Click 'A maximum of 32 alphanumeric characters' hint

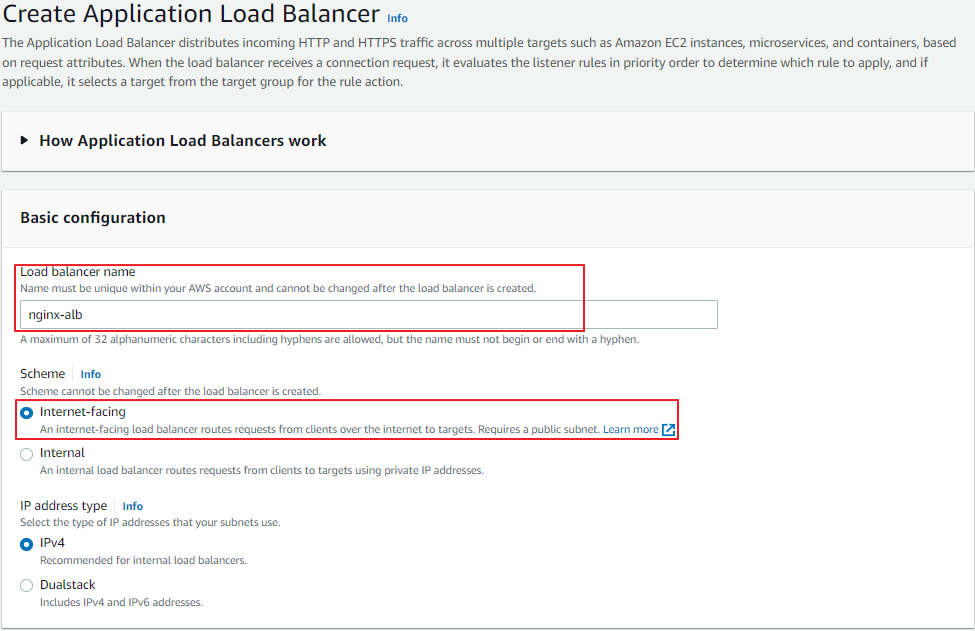click(330, 339)
